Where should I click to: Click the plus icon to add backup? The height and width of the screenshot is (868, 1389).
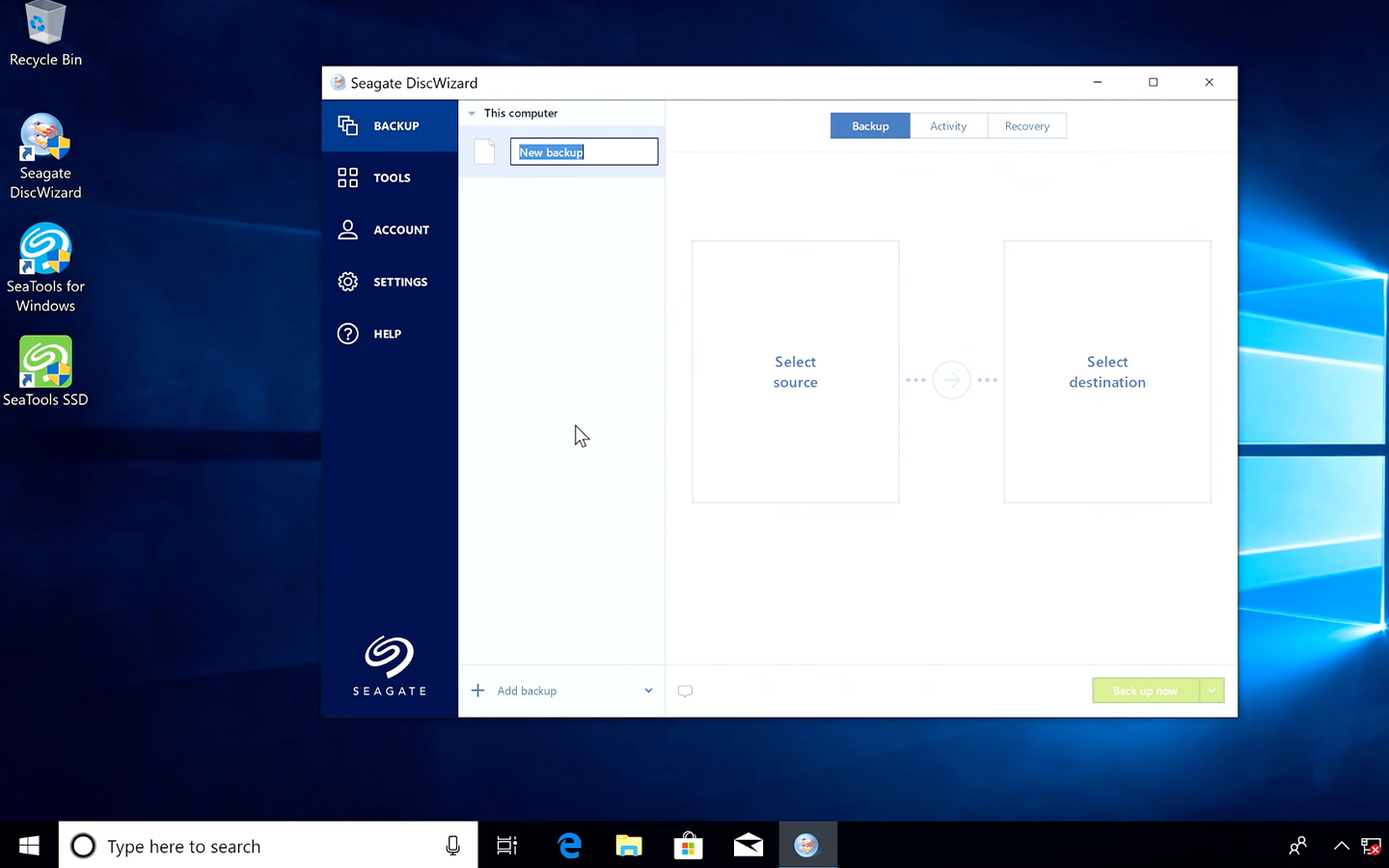[x=477, y=691]
